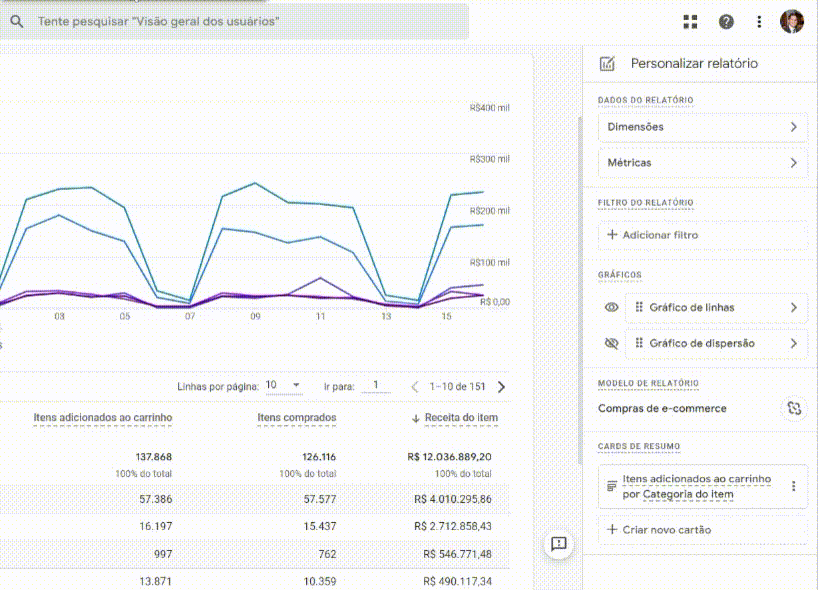Click Criar novo cartão button
Image resolution: width=818 pixels, height=590 pixels.
pyautogui.click(x=702, y=529)
